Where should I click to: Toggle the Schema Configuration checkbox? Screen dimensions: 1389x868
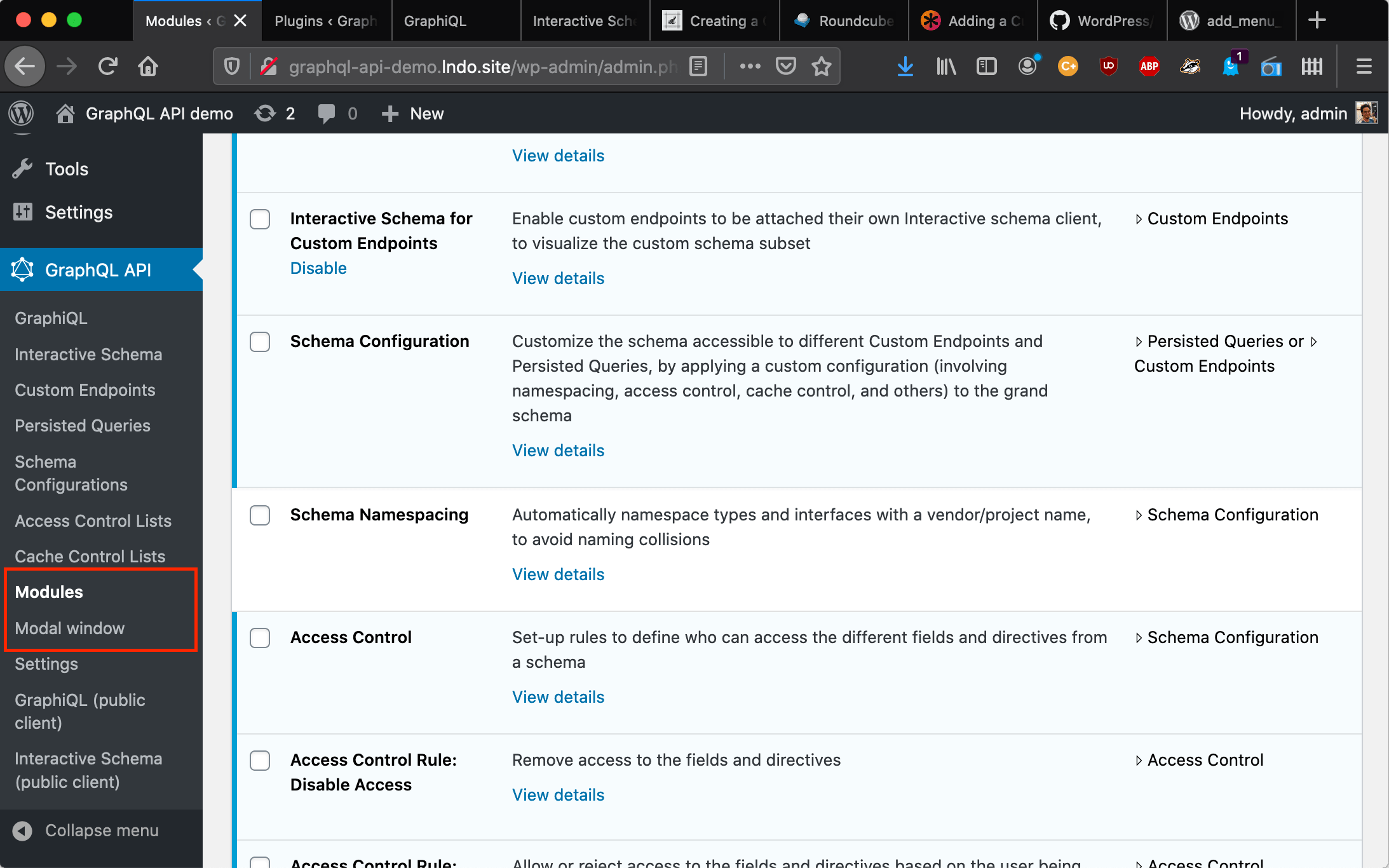[260, 341]
